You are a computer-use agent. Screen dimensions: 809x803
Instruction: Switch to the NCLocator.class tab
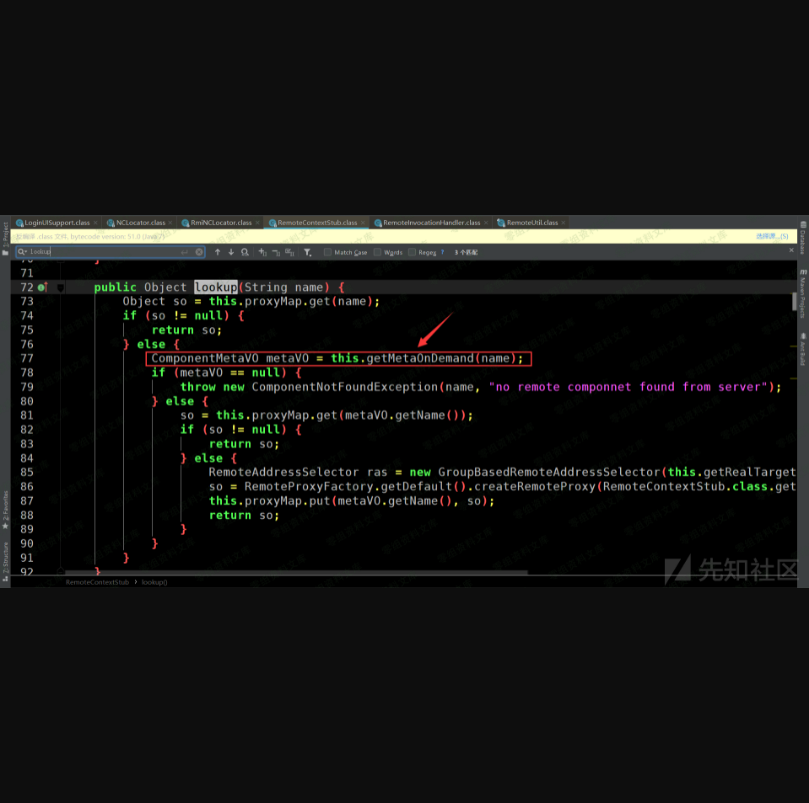pyautogui.click(x=140, y=223)
